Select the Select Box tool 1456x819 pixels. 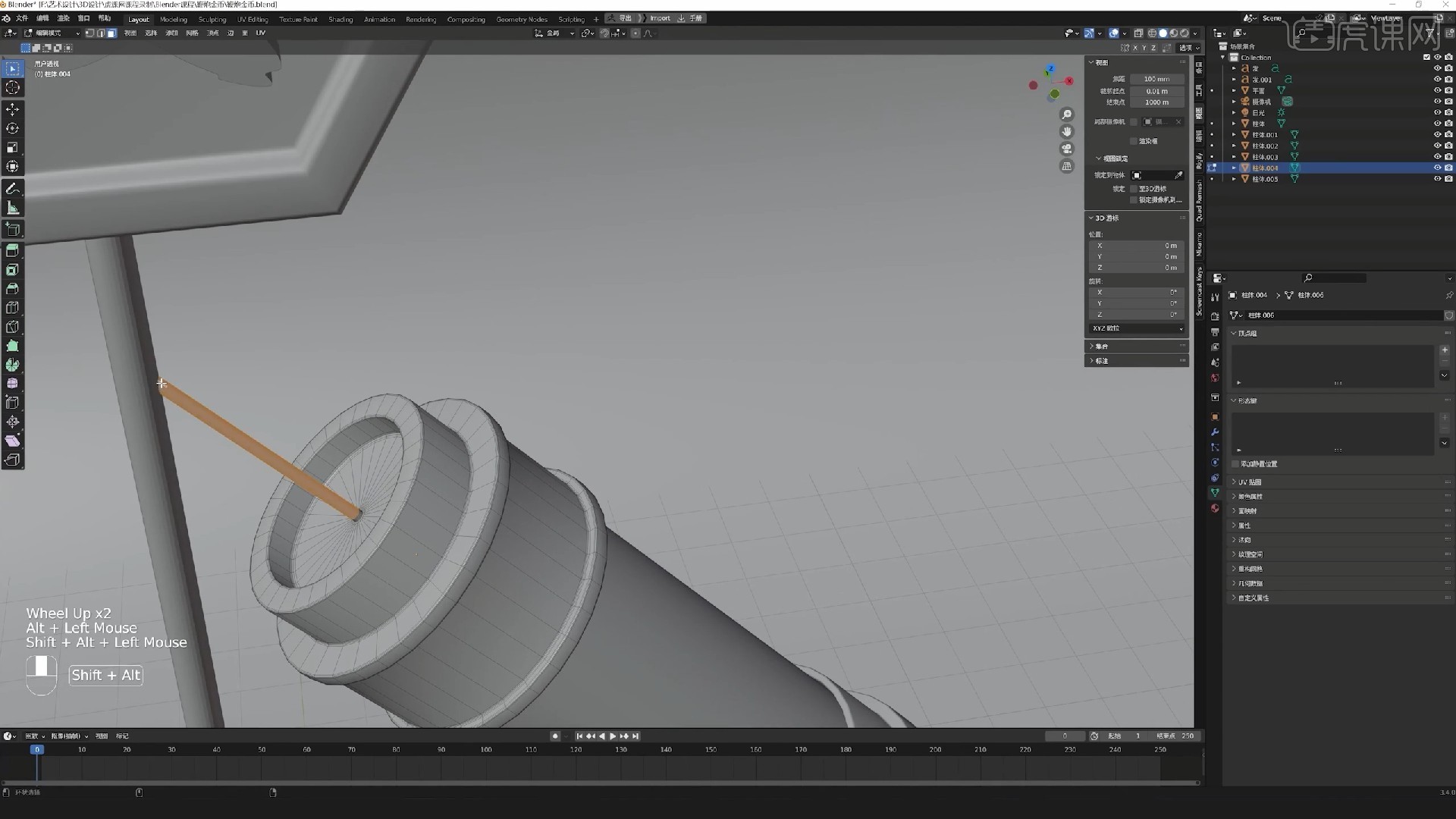click(13, 69)
